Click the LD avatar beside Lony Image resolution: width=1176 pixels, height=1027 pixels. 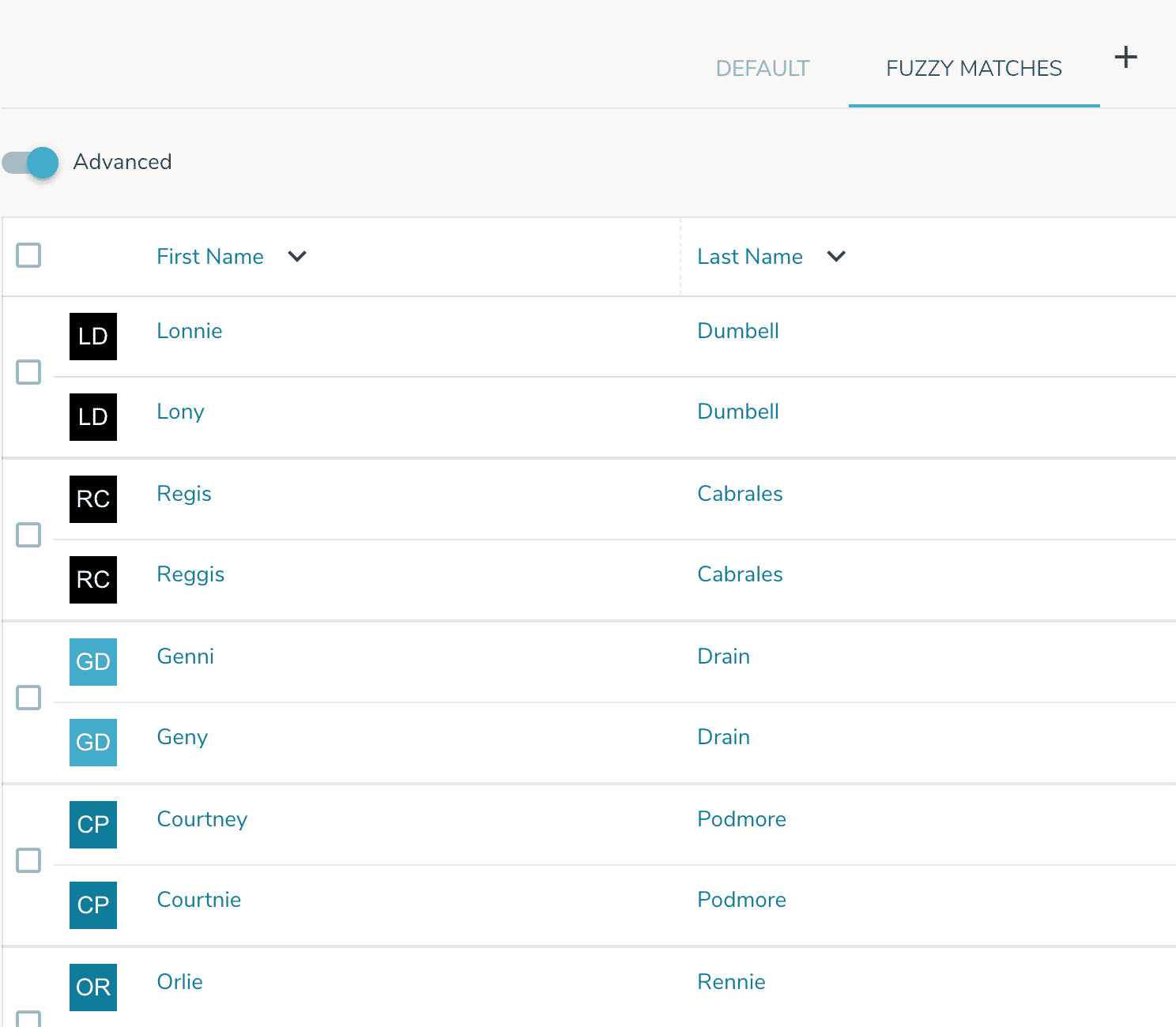pyautogui.click(x=93, y=417)
